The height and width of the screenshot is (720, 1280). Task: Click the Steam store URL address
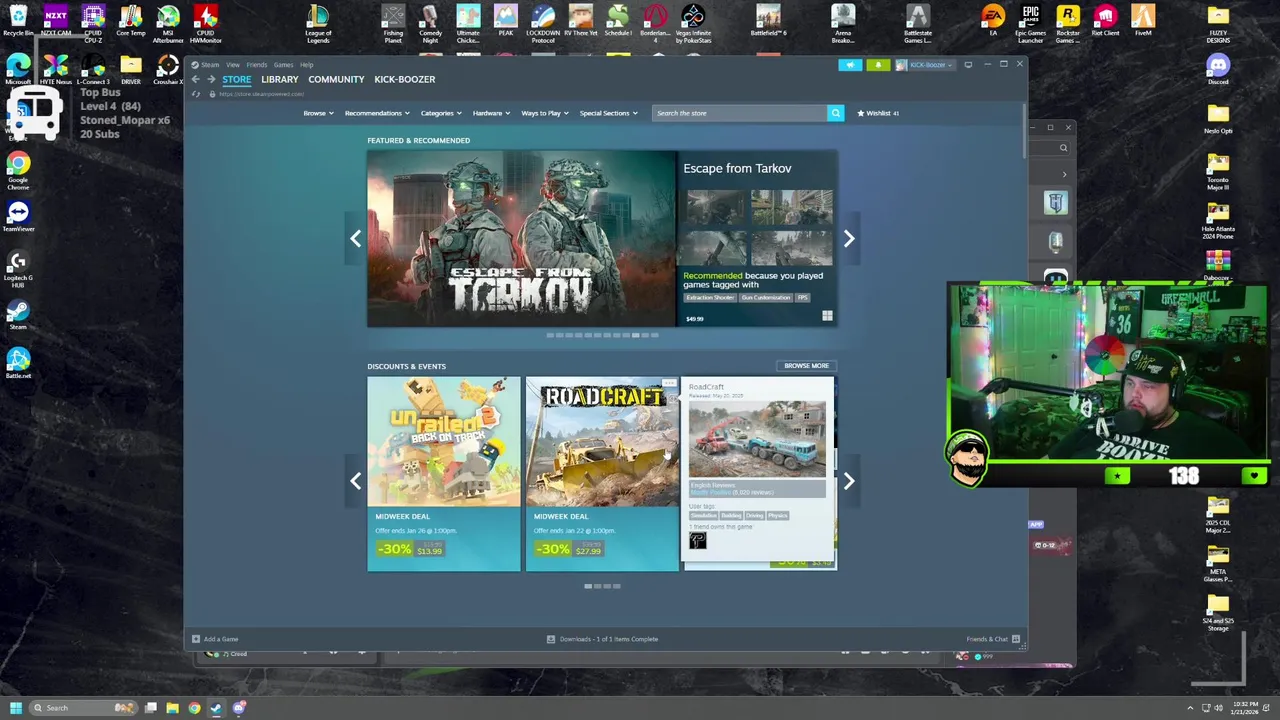pyautogui.click(x=262, y=94)
